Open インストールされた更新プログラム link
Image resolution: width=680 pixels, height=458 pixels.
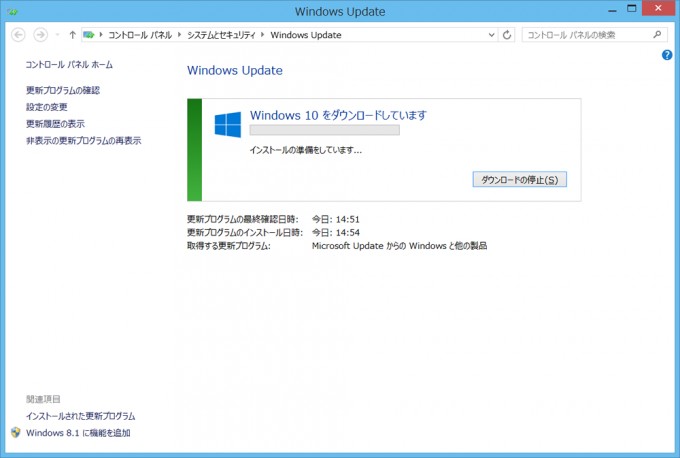click(x=81, y=416)
